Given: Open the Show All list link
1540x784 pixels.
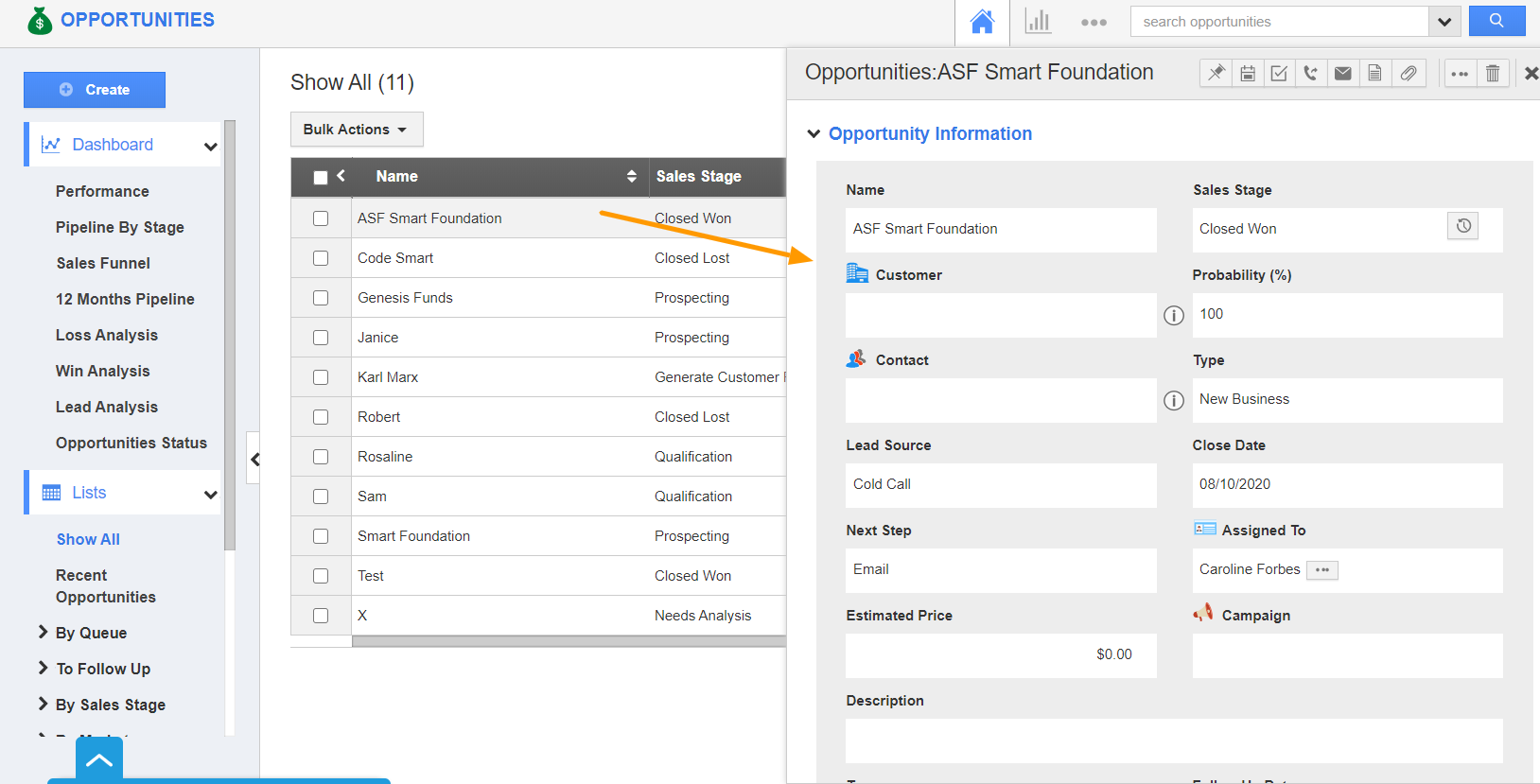Looking at the screenshot, I should tap(88, 539).
